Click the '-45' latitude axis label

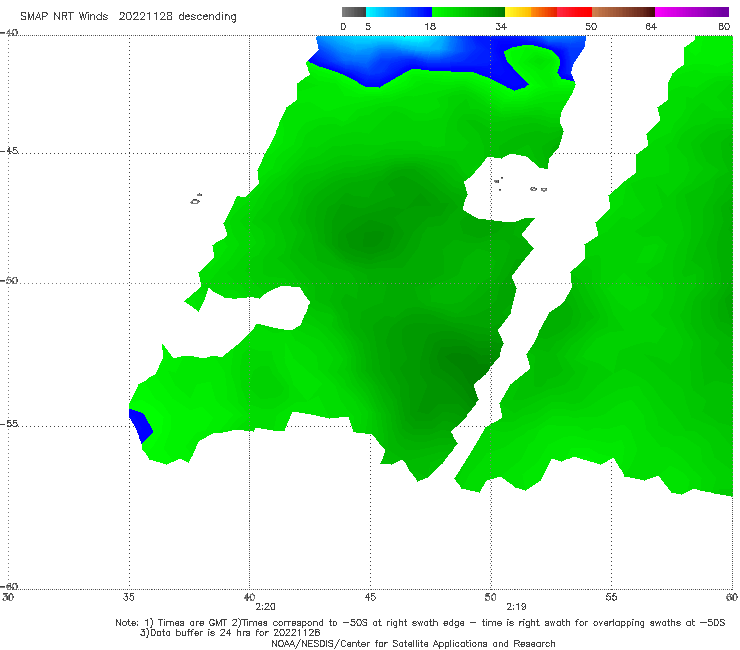click(9, 151)
